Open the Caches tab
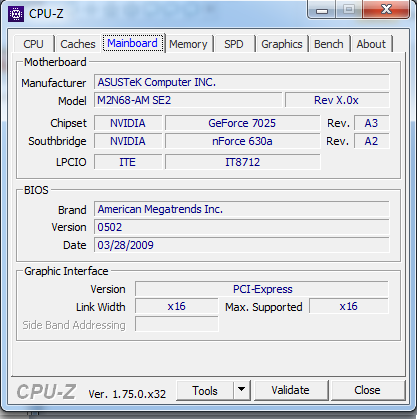The height and width of the screenshot is (419, 417). (78, 44)
